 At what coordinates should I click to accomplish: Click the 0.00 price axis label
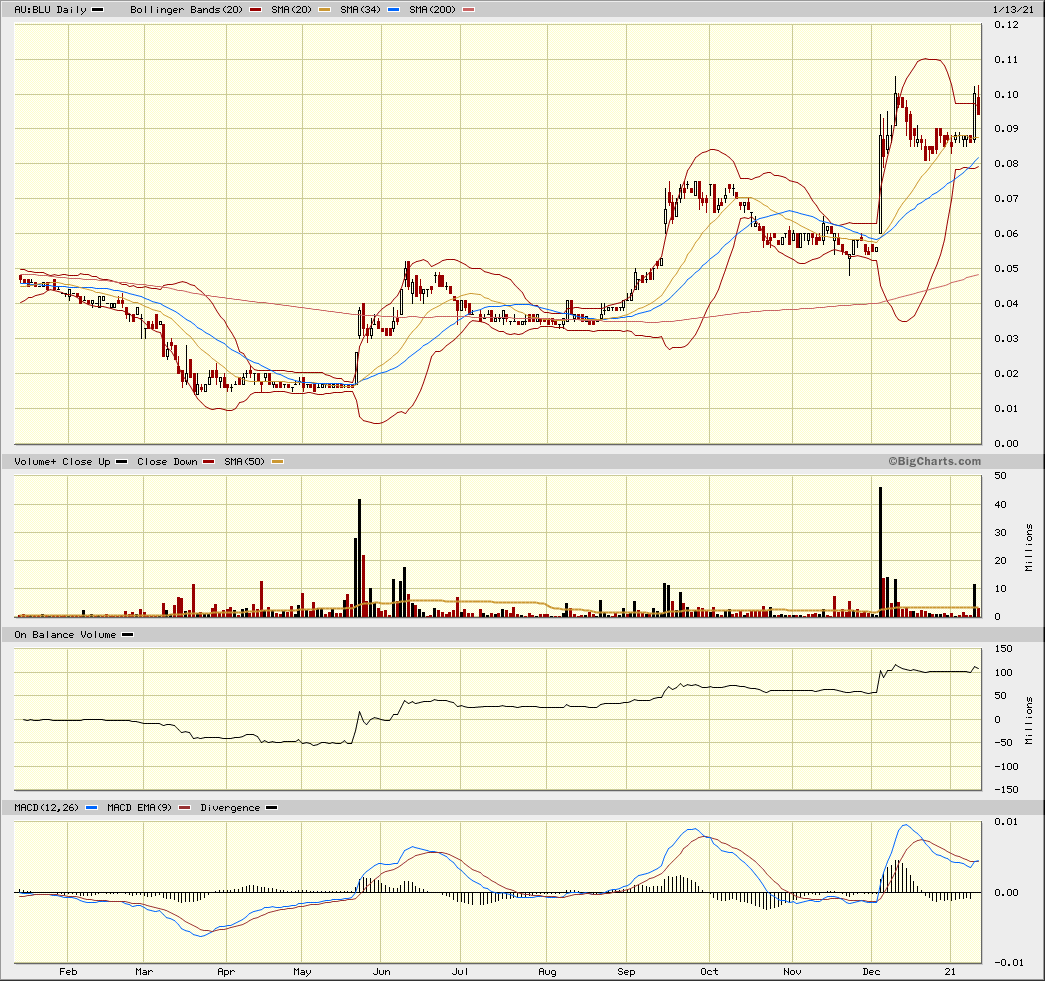click(x=1006, y=443)
